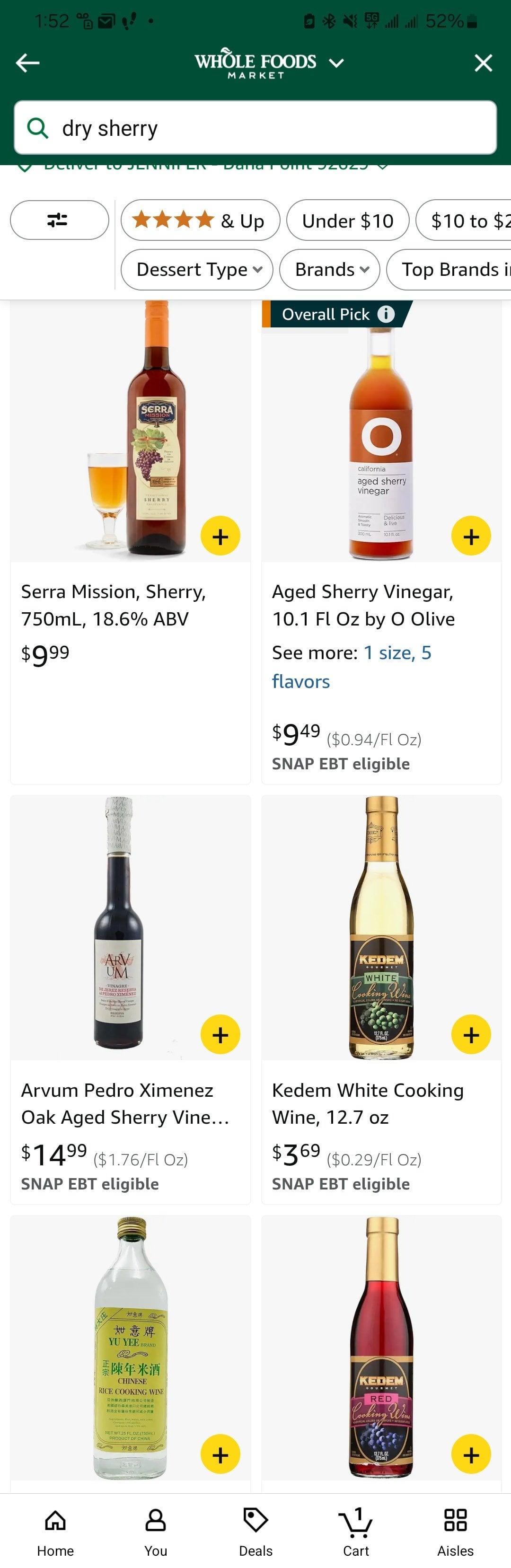Expand the Brands filter dropdown
This screenshot has width=511, height=1568.
pyautogui.click(x=329, y=269)
